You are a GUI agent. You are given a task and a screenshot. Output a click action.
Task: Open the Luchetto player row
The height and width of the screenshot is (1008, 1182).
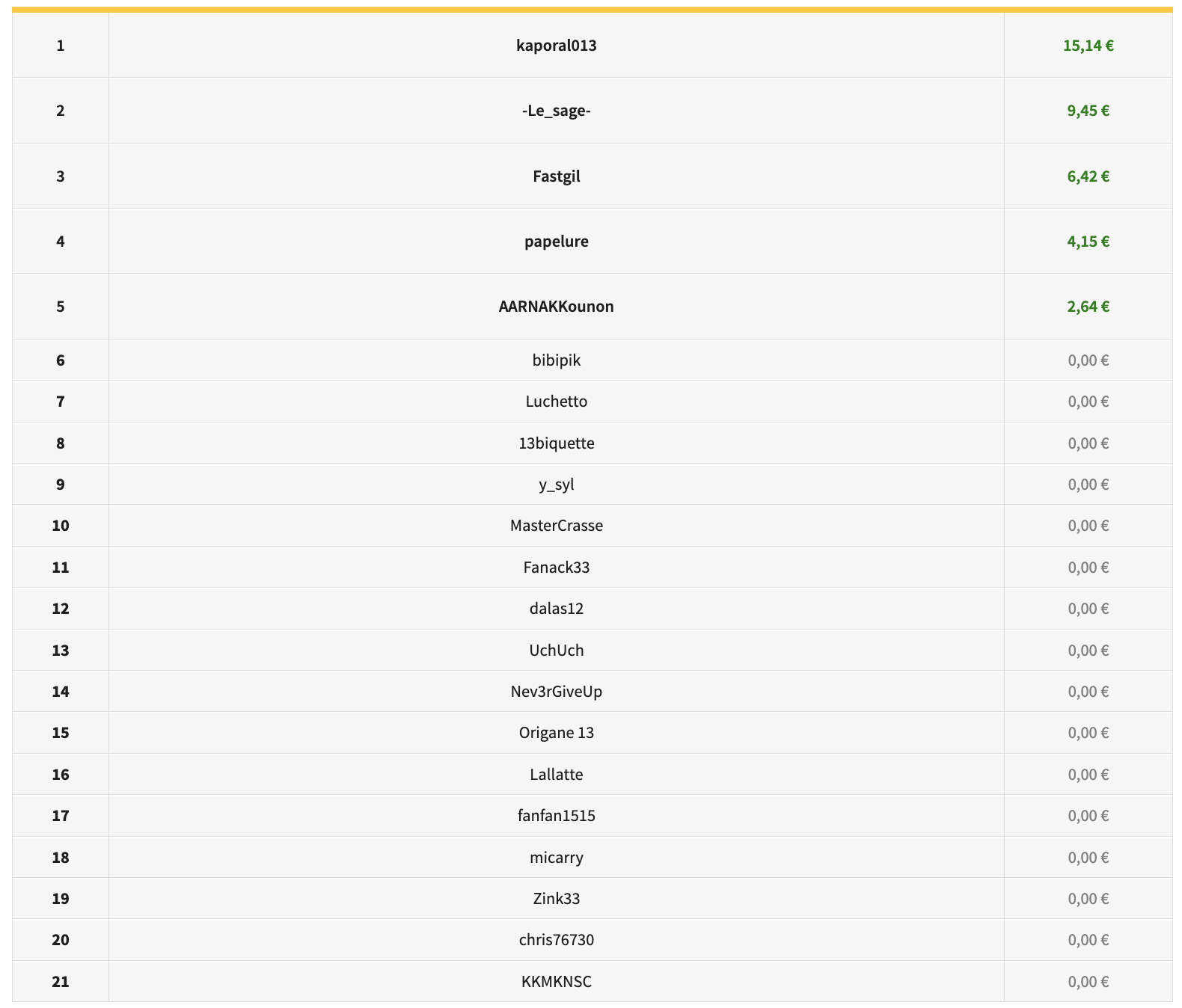click(x=556, y=402)
